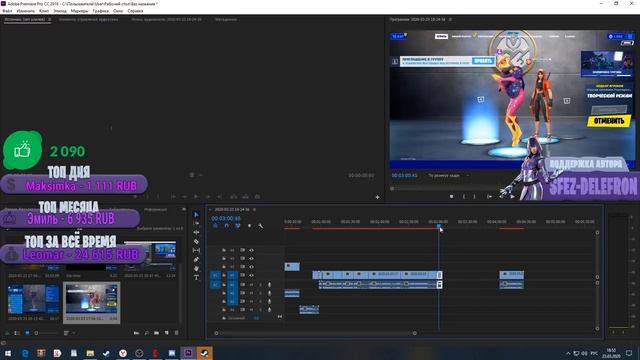Click the Add Marker icon in the timeline header
The width and height of the screenshot is (640, 360).
tap(249, 226)
